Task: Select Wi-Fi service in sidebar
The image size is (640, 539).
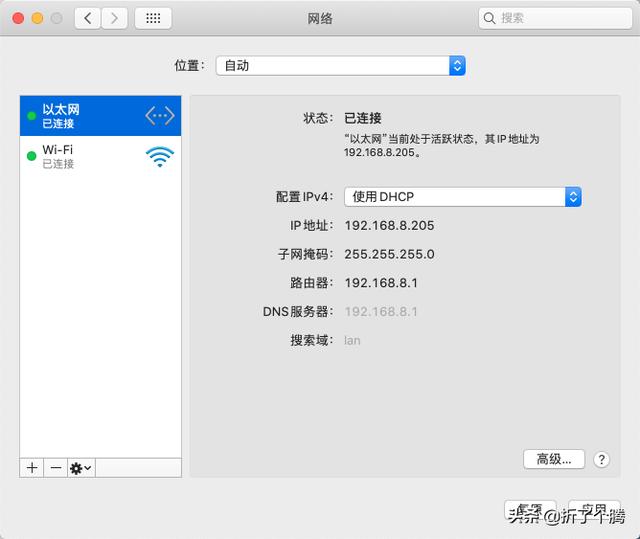Action: tap(100, 156)
